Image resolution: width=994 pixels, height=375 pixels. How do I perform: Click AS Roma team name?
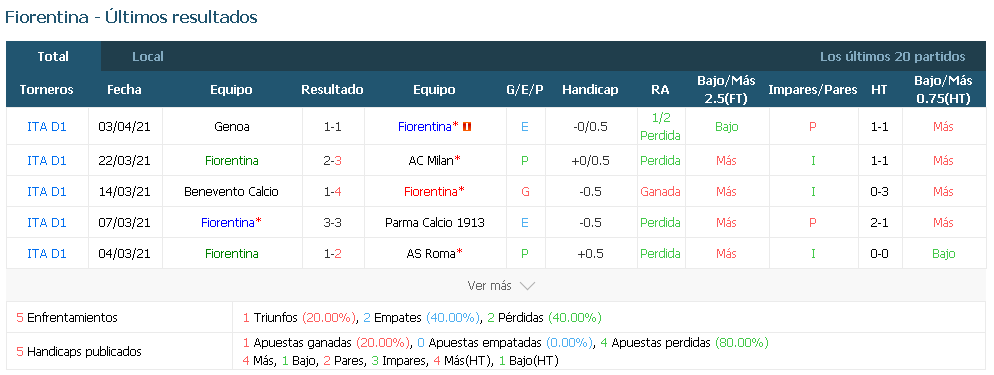click(431, 254)
